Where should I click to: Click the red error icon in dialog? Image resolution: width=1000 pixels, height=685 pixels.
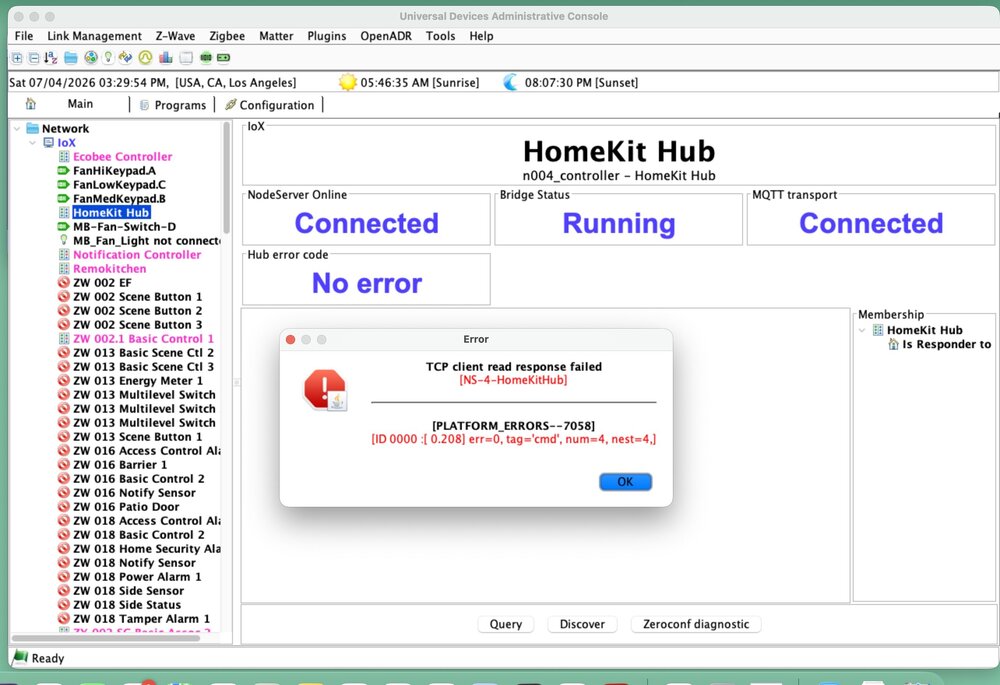point(326,390)
